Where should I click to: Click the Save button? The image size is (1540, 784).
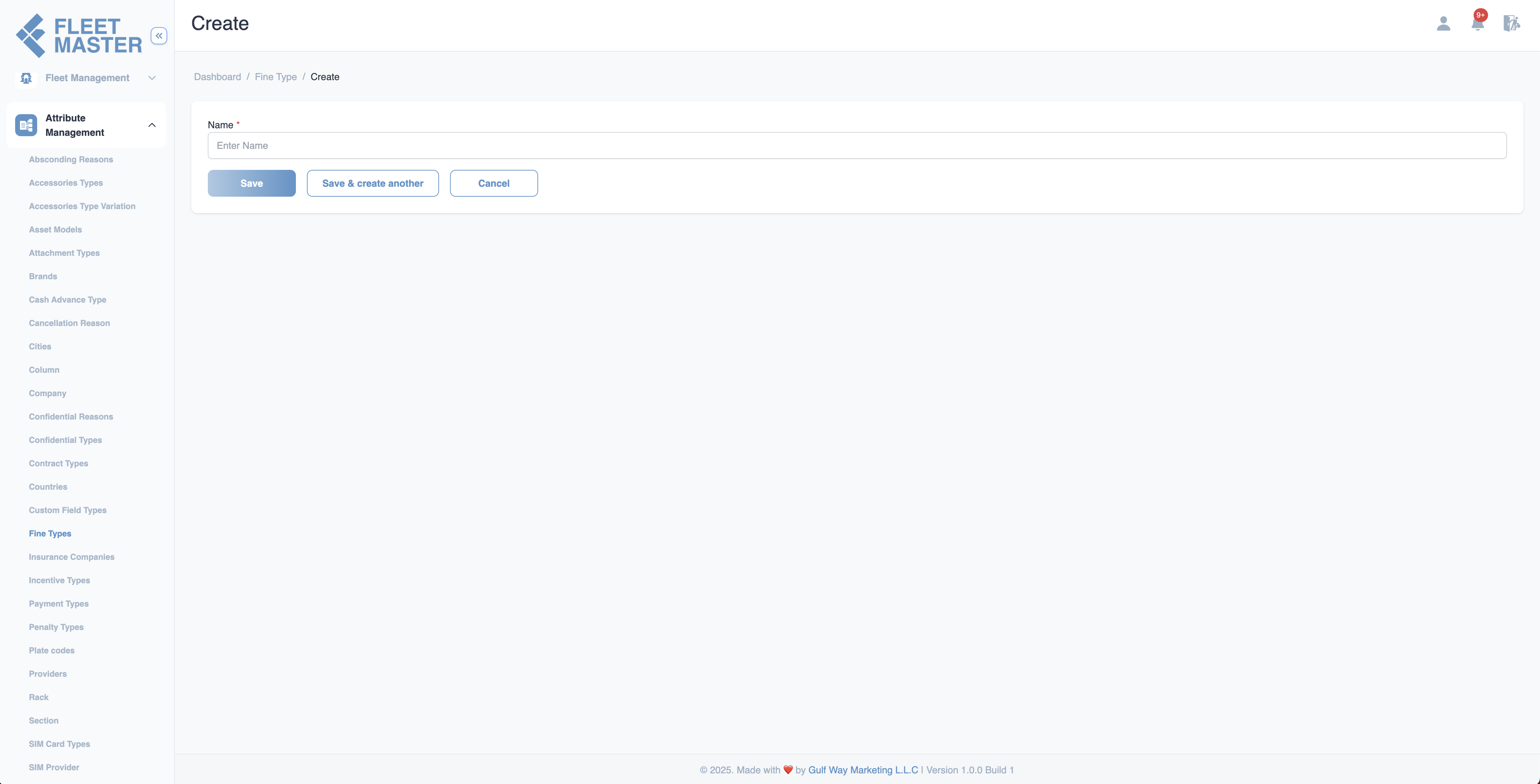click(x=252, y=183)
